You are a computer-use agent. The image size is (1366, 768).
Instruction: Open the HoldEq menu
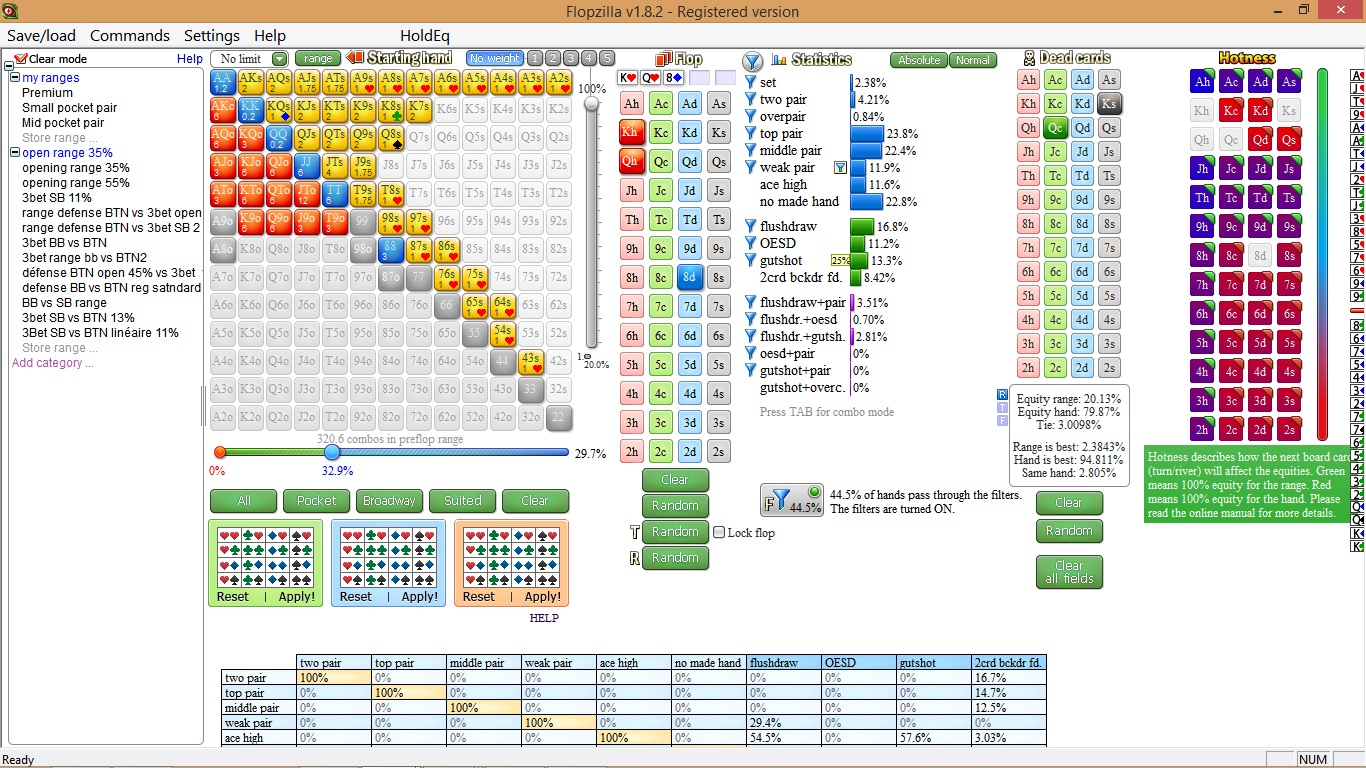425,36
